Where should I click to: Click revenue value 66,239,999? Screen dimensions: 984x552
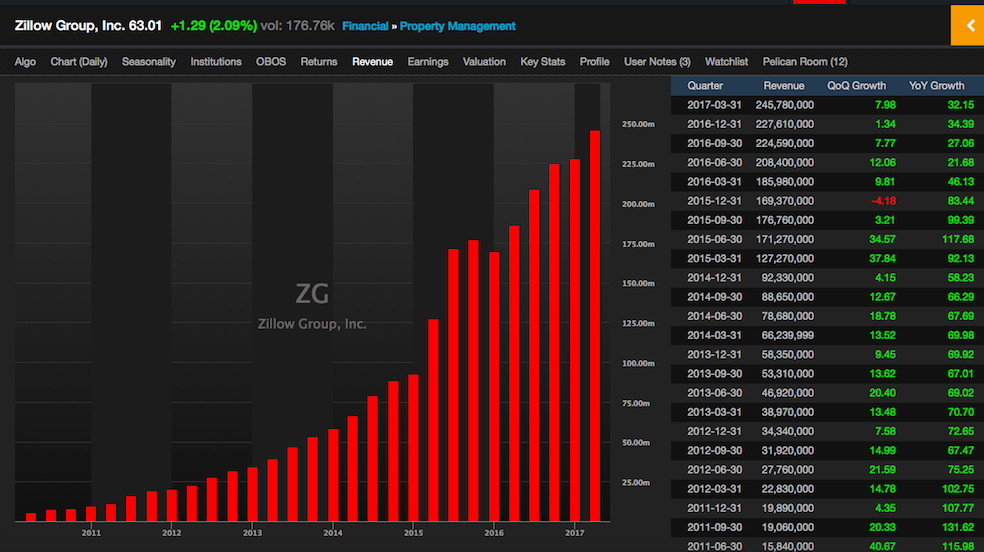pyautogui.click(x=788, y=335)
